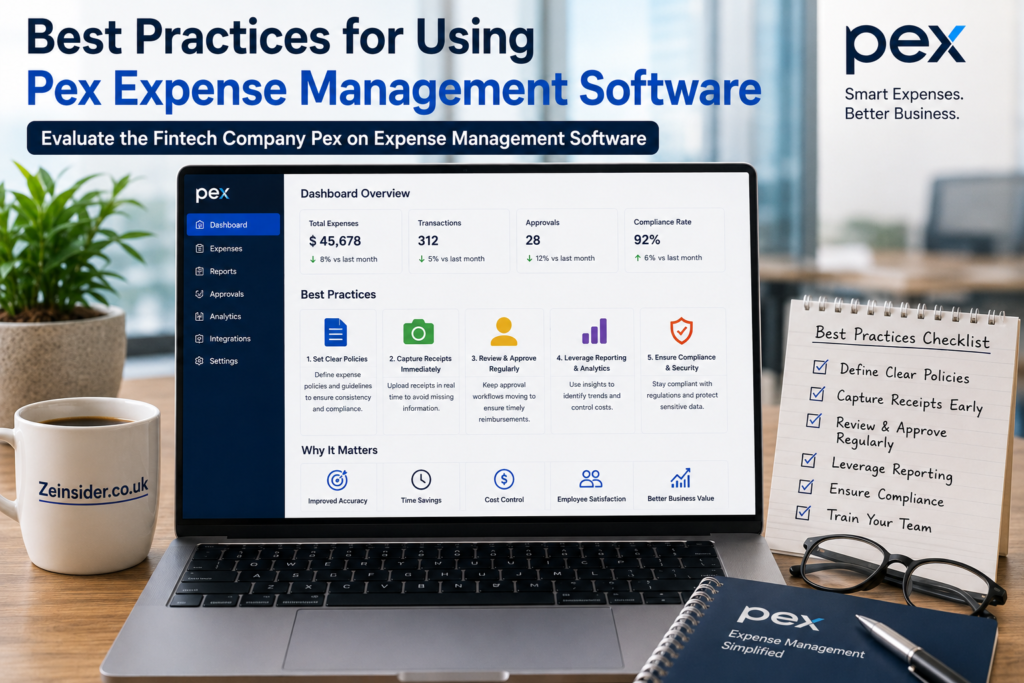The image size is (1024, 683).
Task: Click the 2. Capture Receipts Immediately title
Action: click(421, 364)
